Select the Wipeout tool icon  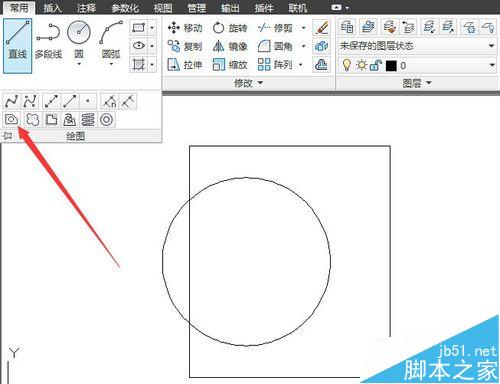tap(51, 119)
